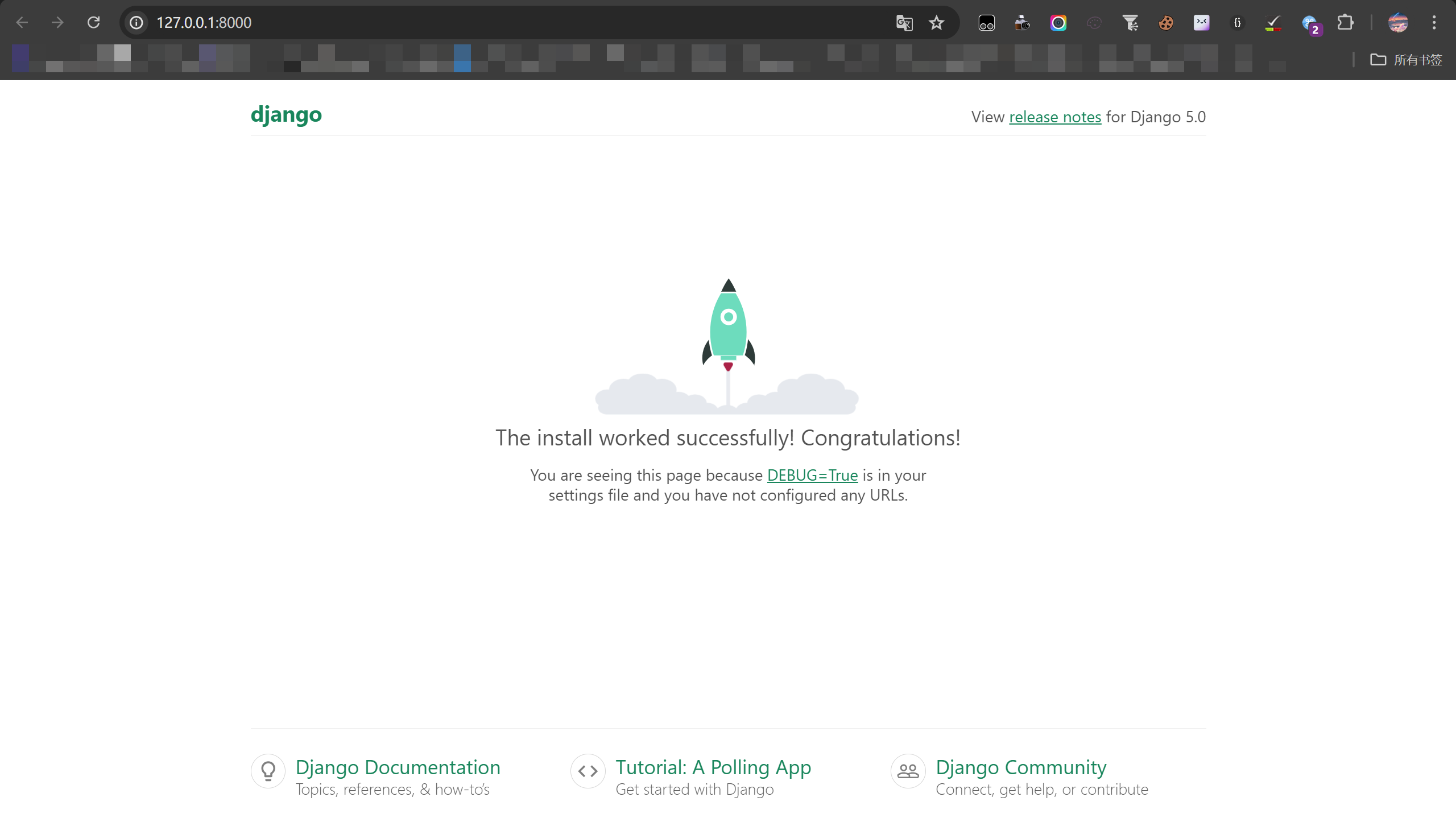Open the curly braces JSON extension

pos(1237,23)
